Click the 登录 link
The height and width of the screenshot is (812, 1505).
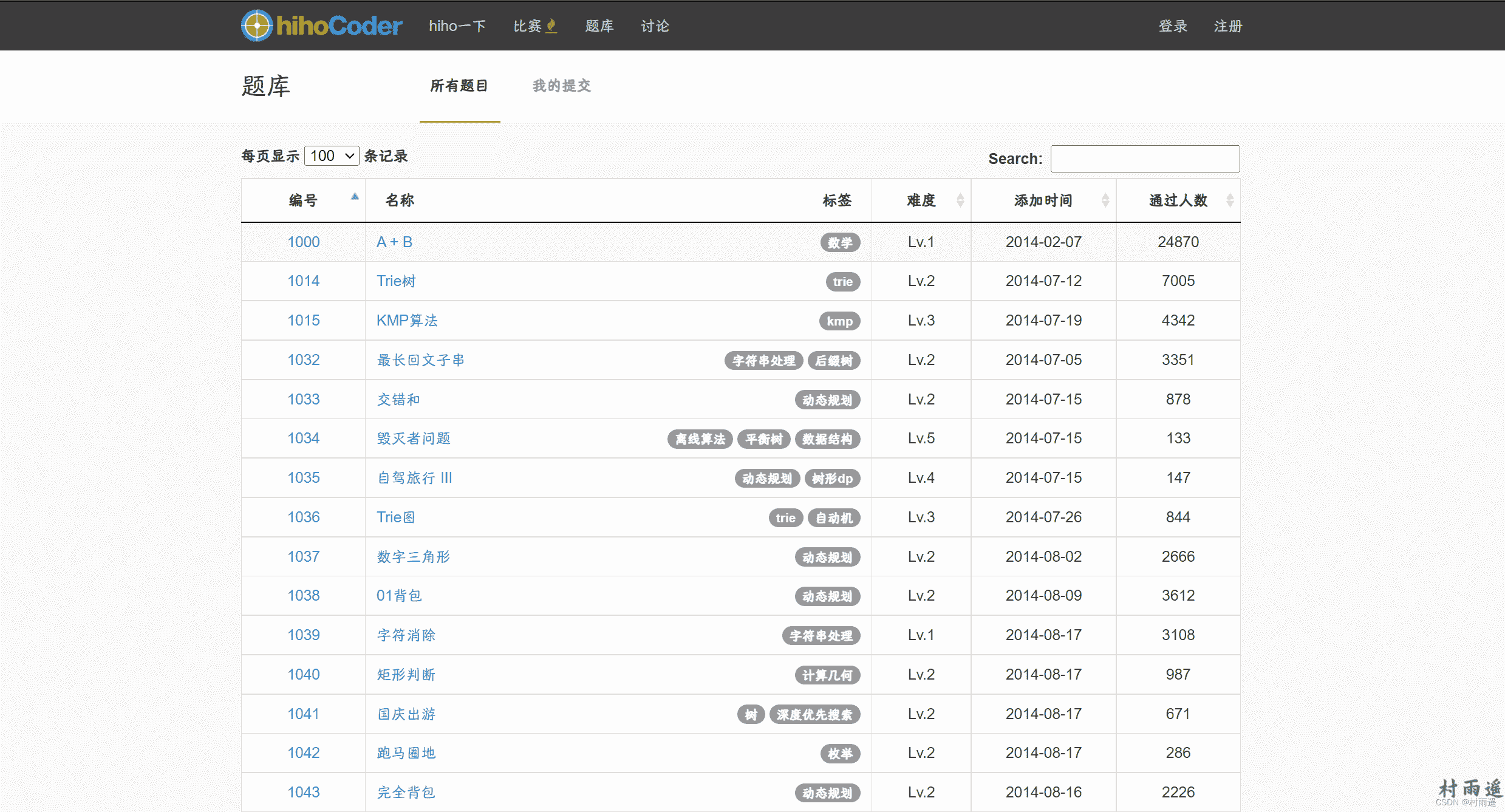click(1172, 26)
